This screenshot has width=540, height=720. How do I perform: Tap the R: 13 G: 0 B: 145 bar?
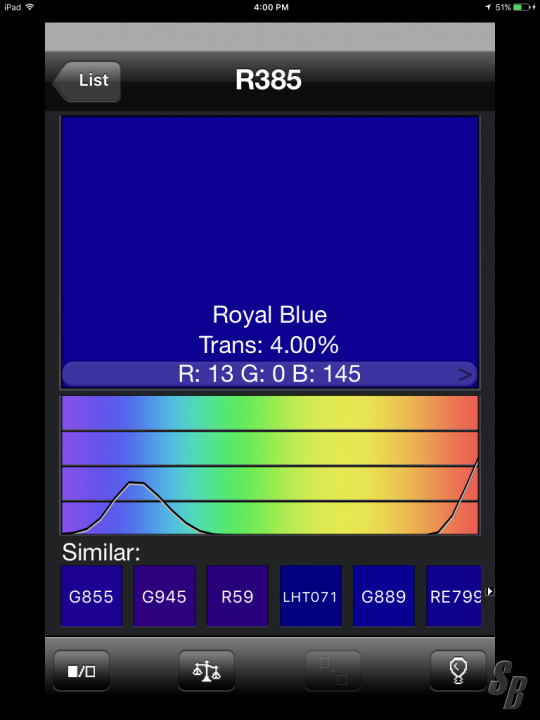tap(270, 375)
